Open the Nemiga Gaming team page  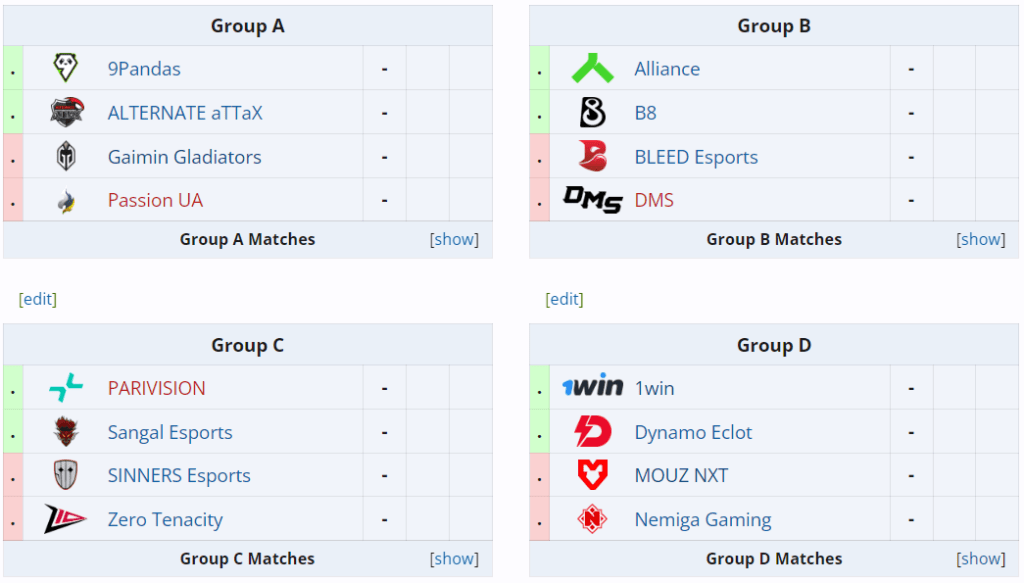[x=703, y=520]
